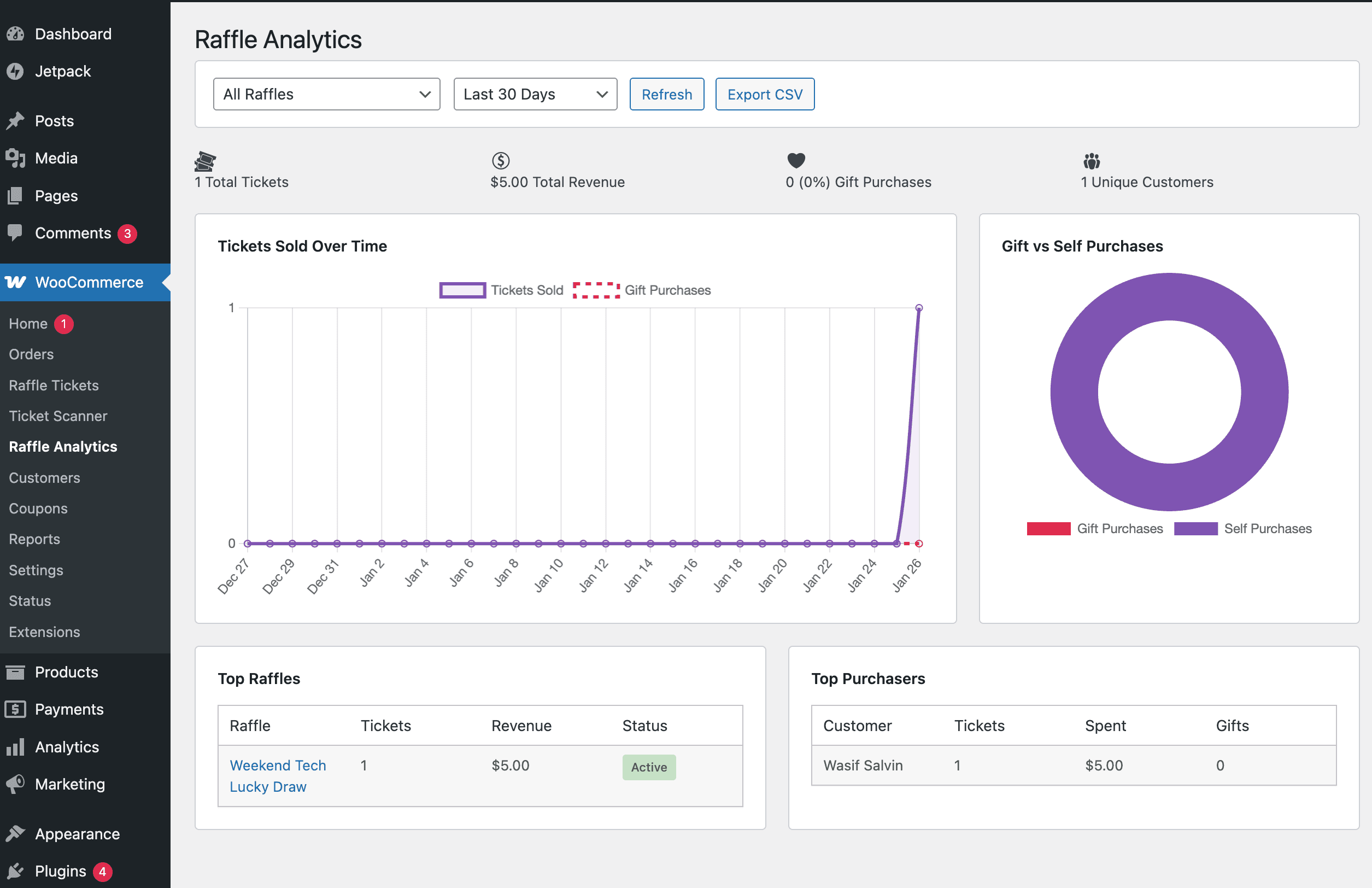
Task: Click the red Gift Purchases doughnut swatch
Action: point(1048,529)
